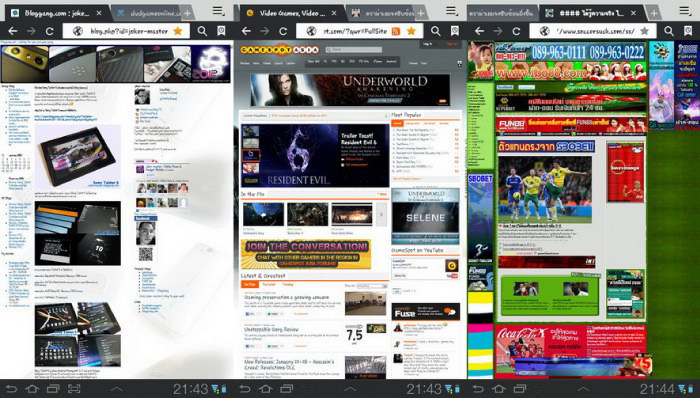The width and height of the screenshot is (700, 398).
Task: Toggle the bookmark star on the Bloggang address bar
Action: tap(177, 31)
